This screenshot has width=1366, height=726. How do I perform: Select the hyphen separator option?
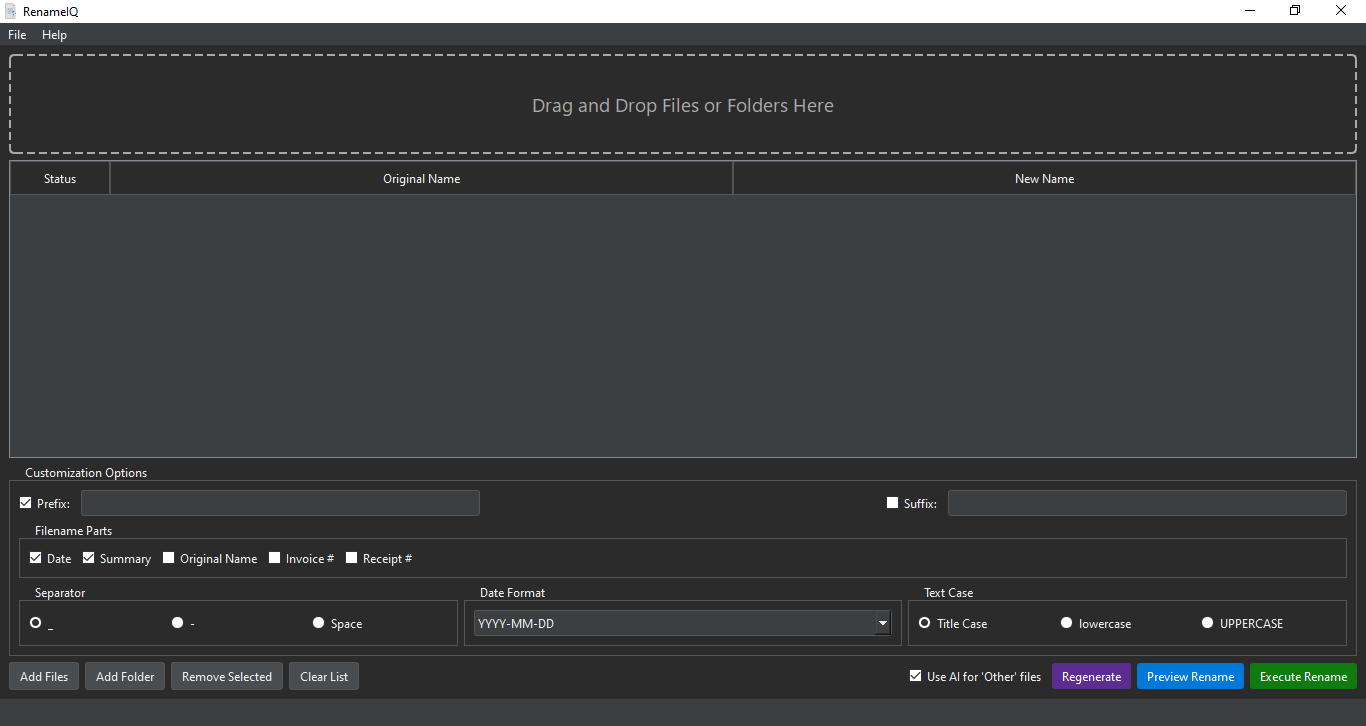coord(178,623)
